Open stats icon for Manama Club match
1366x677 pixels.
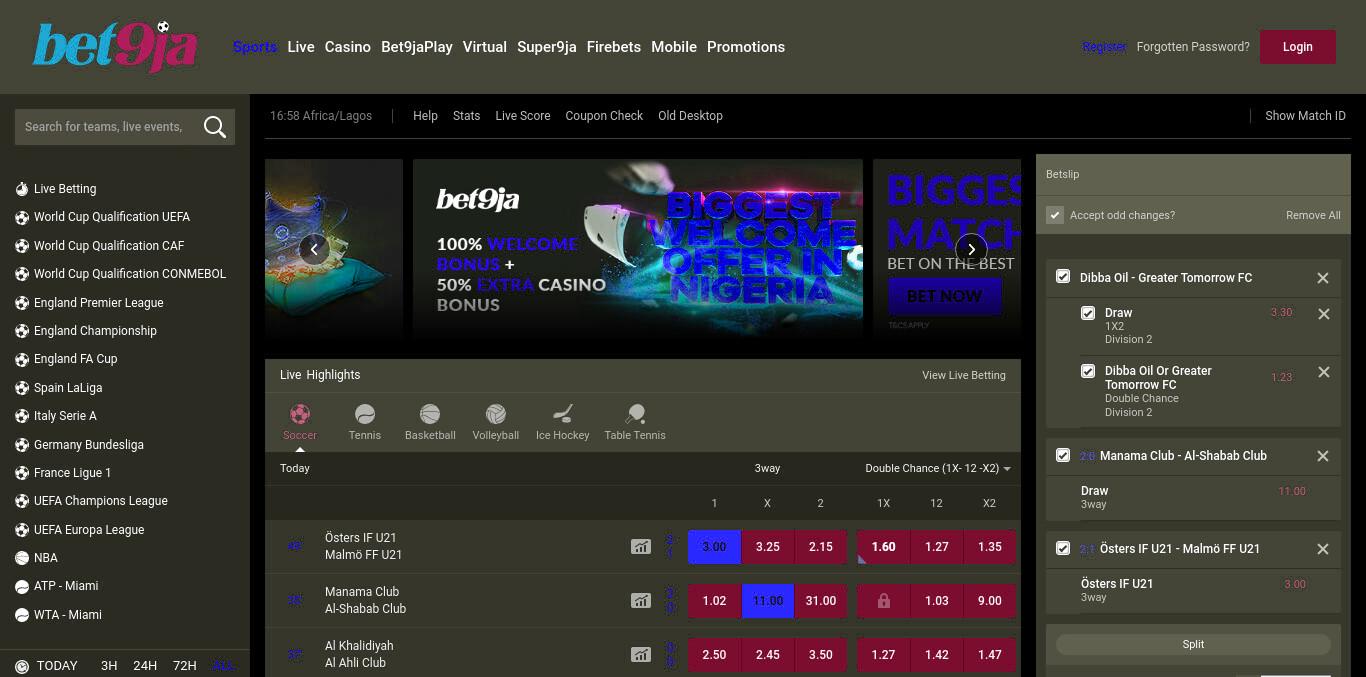point(641,601)
